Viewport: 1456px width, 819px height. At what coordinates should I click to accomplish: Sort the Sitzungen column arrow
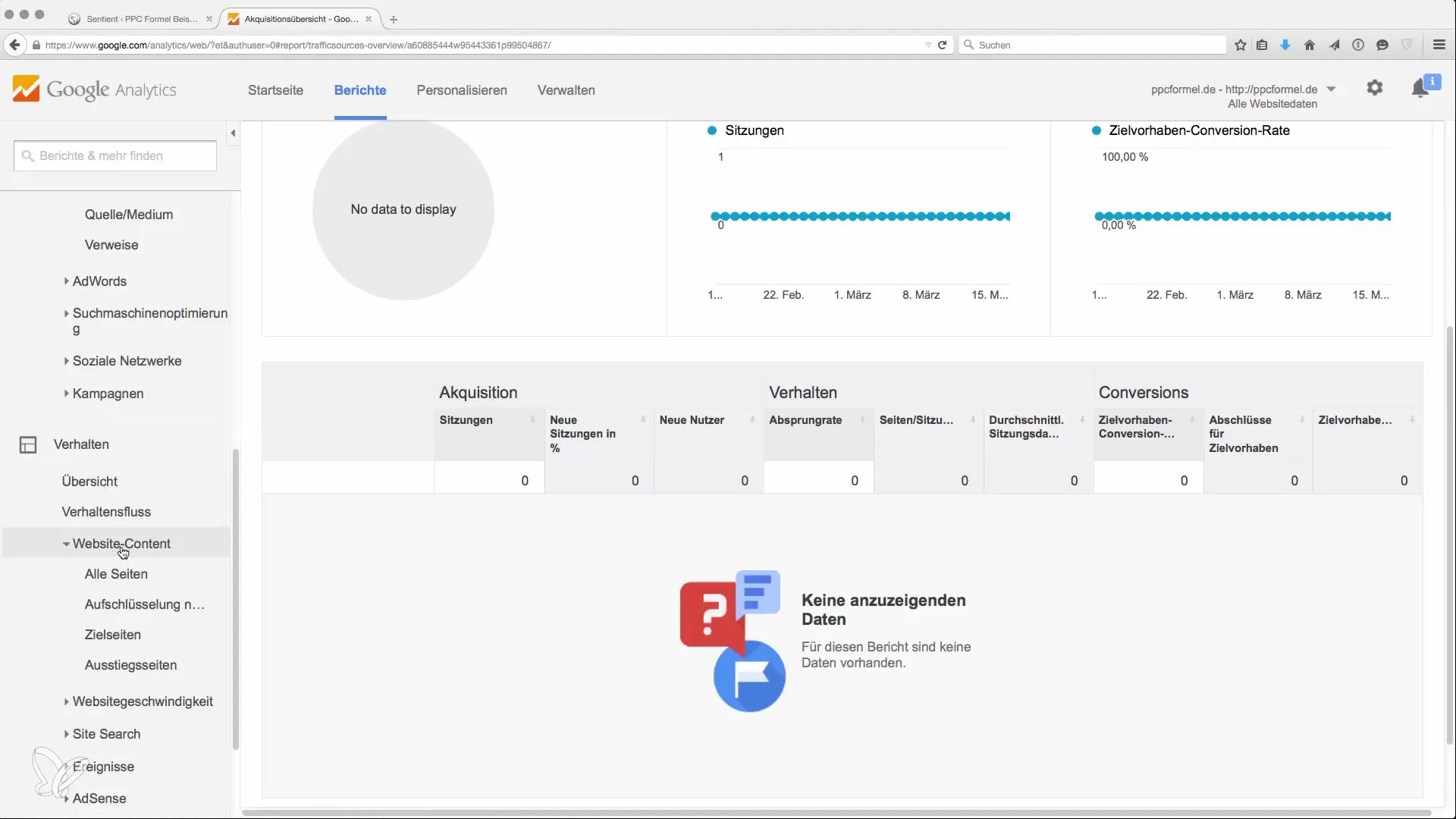[532, 419]
